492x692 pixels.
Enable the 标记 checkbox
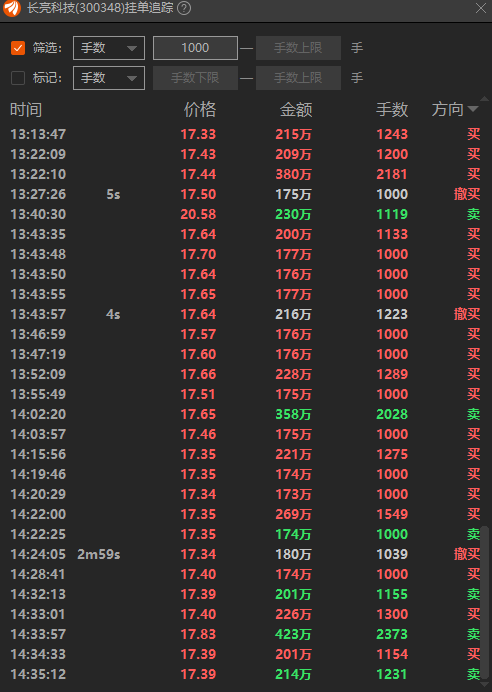[x=18, y=78]
